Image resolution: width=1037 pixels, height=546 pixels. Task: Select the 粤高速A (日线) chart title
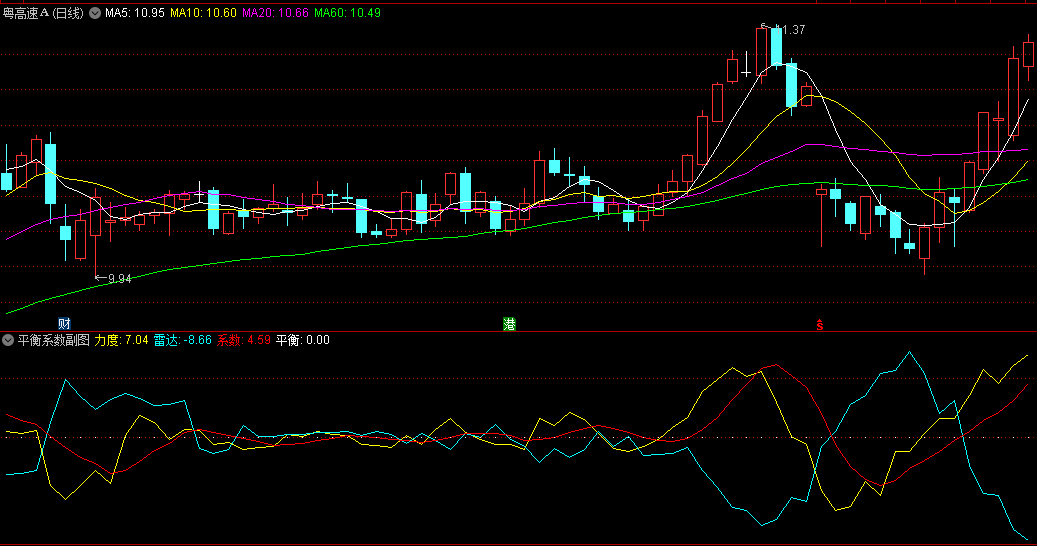pyautogui.click(x=44, y=13)
